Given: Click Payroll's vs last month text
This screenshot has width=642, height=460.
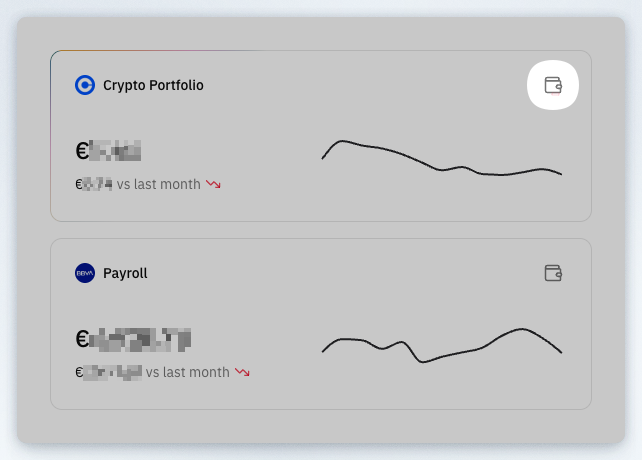Looking at the screenshot, I should (188, 372).
